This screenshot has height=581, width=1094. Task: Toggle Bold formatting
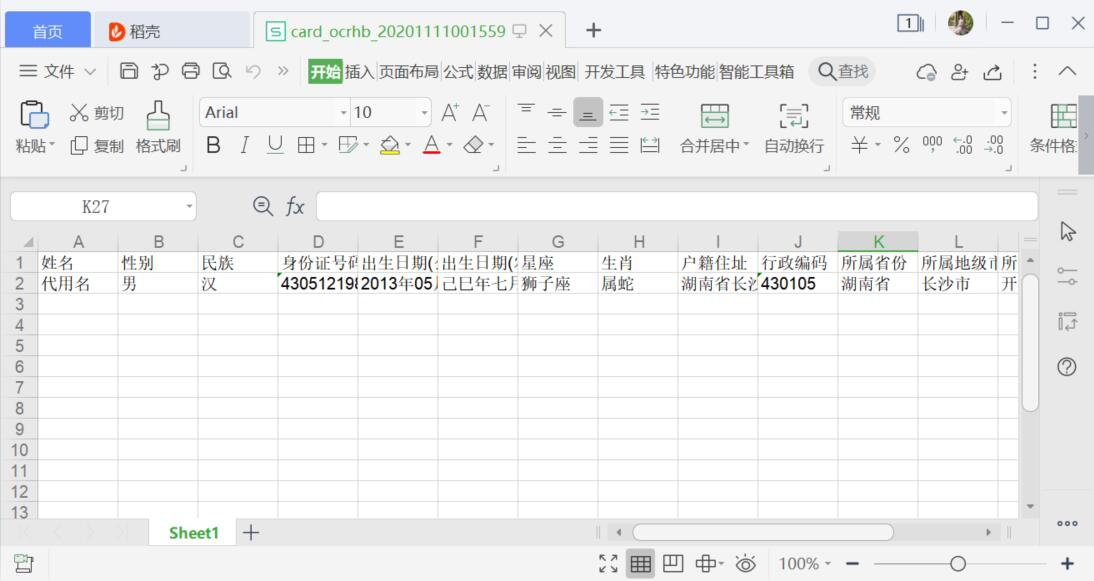[213, 145]
